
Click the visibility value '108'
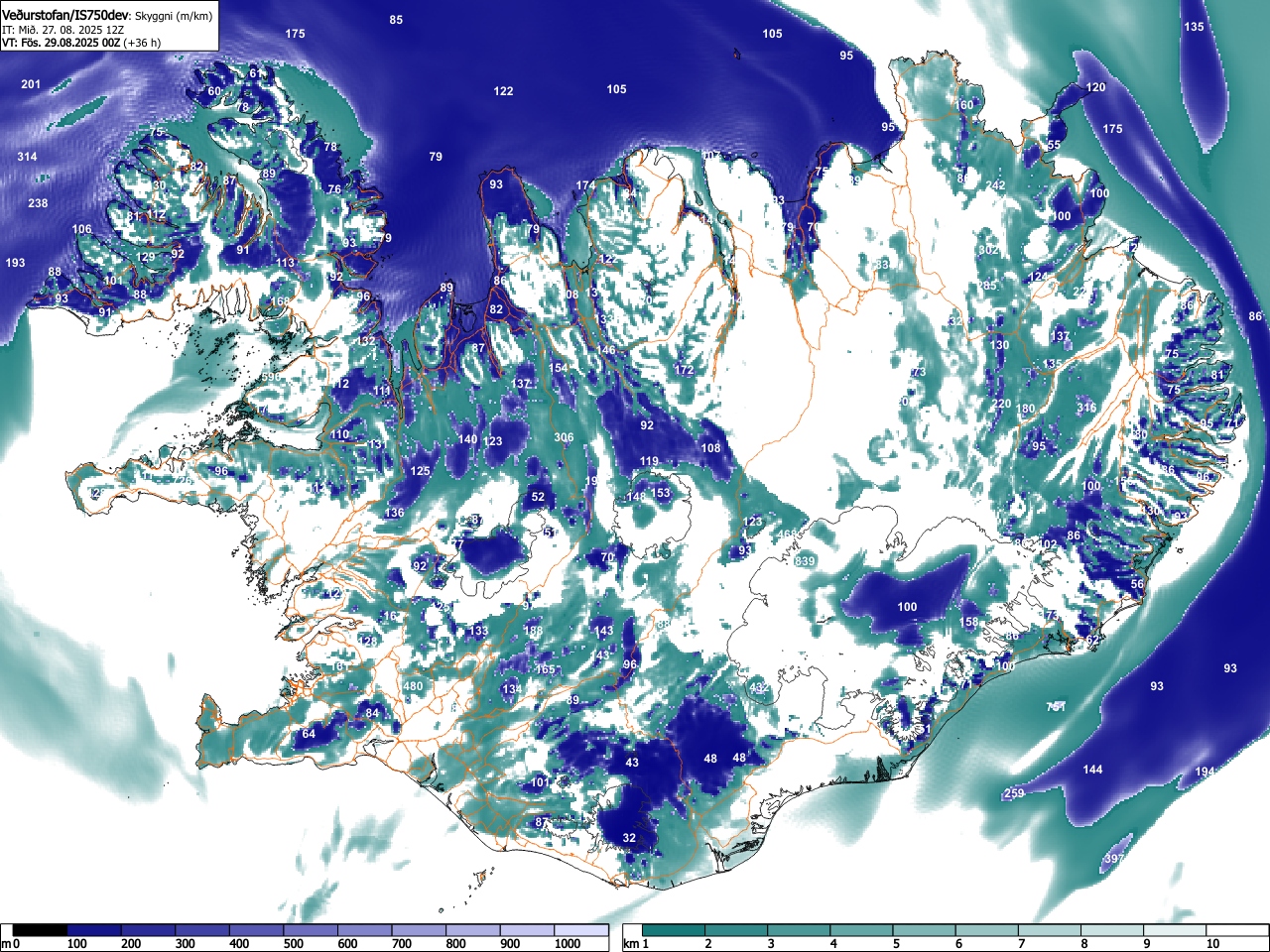711,448
